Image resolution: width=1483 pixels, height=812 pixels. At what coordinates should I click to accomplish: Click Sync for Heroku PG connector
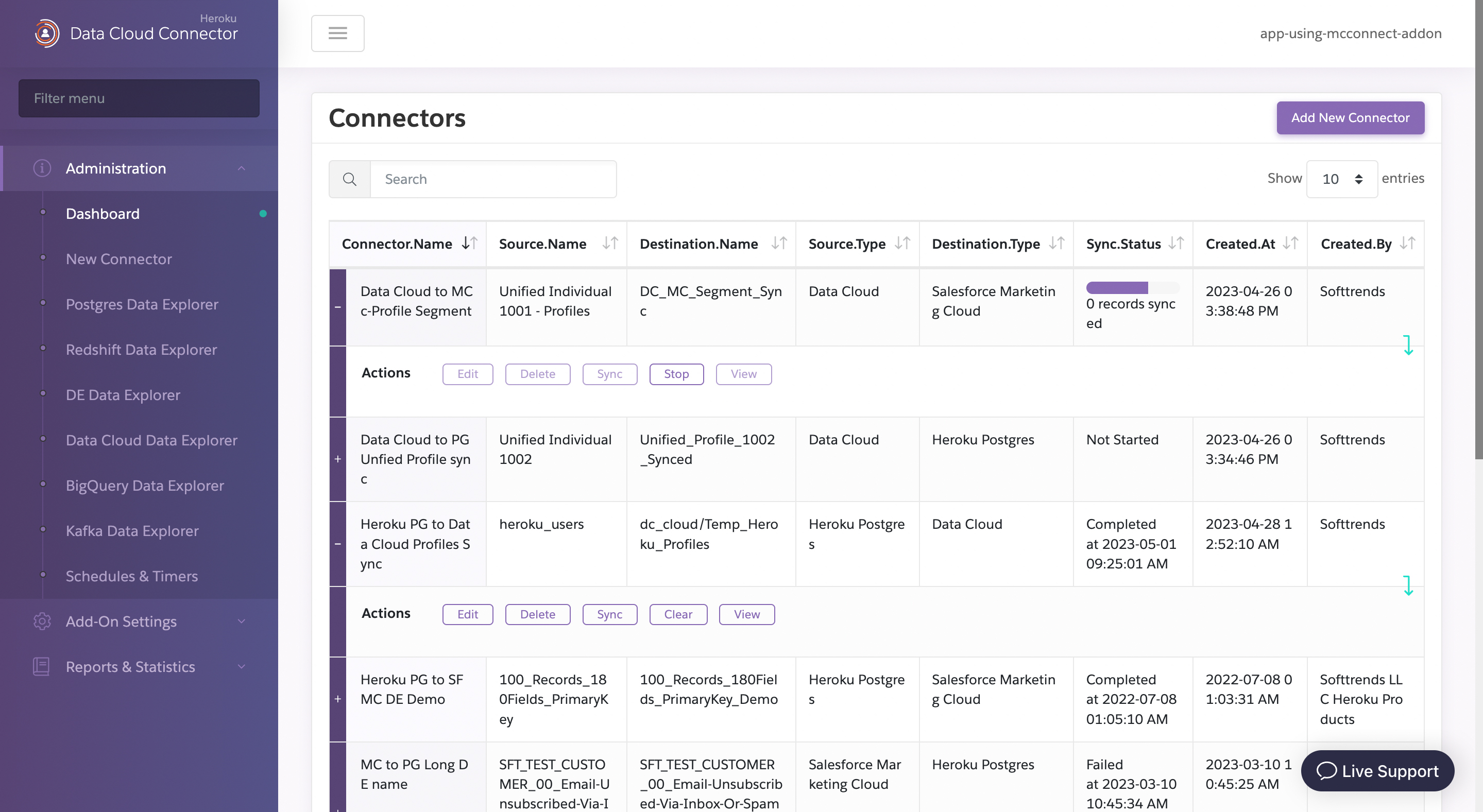[610, 614]
